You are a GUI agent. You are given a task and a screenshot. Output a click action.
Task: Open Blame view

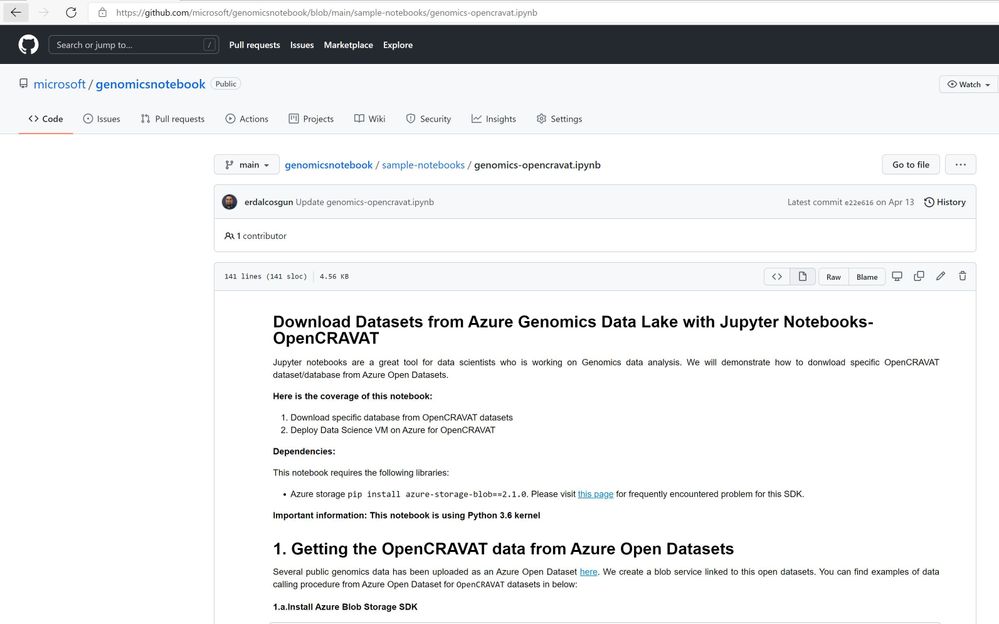pos(867,277)
